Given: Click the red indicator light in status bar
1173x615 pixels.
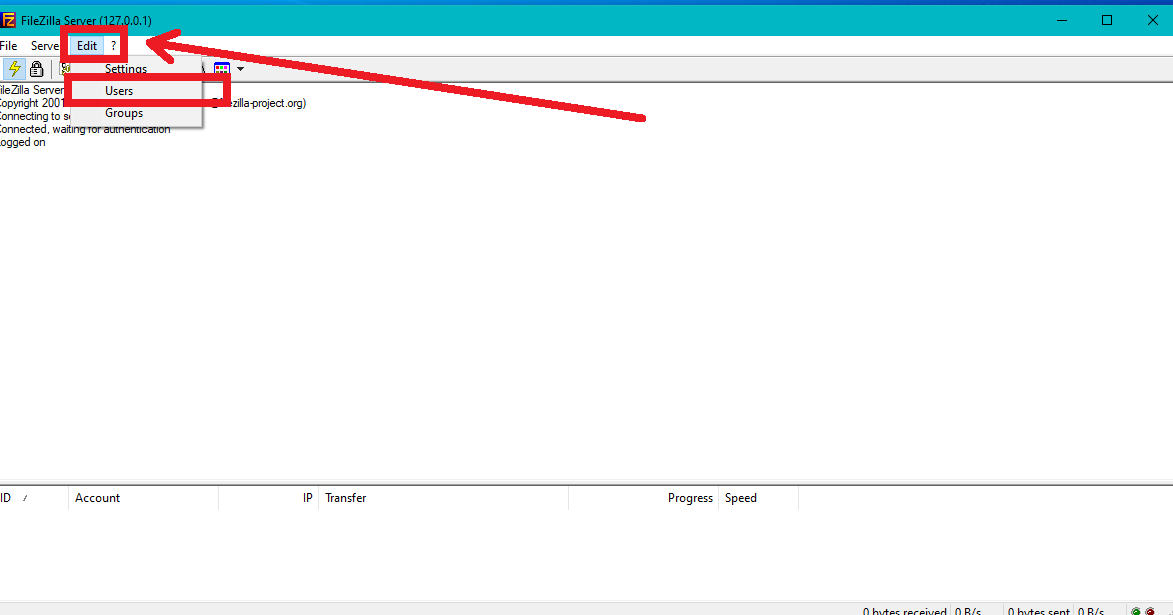Looking at the screenshot, I should point(1150,611).
